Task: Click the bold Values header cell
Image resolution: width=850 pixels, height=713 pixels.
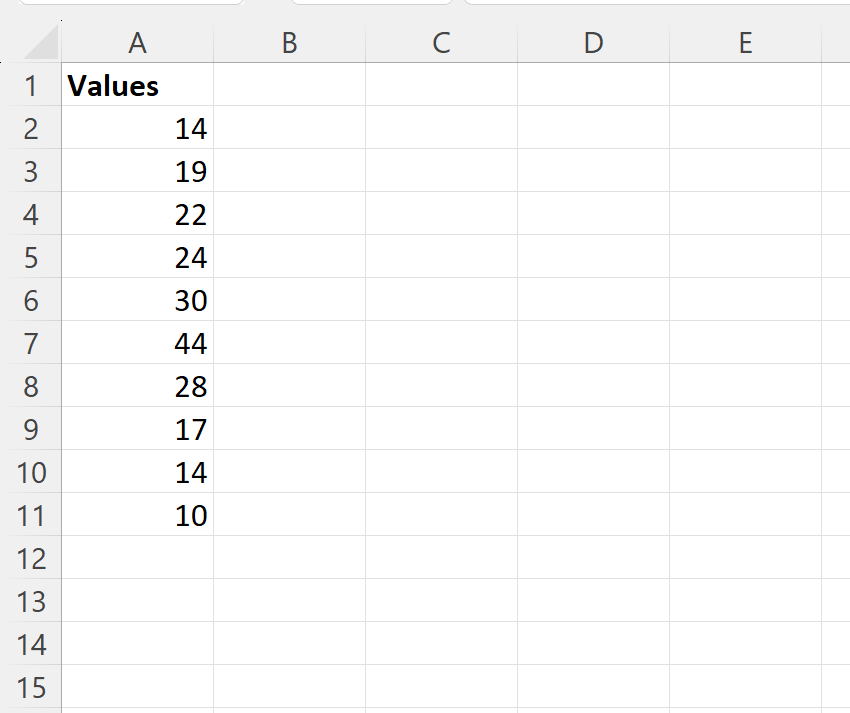Action: 138,85
